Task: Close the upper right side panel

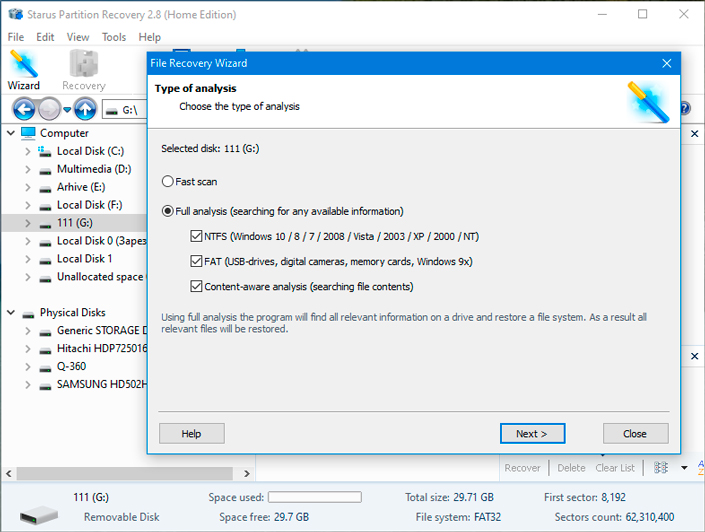Action: click(x=695, y=134)
